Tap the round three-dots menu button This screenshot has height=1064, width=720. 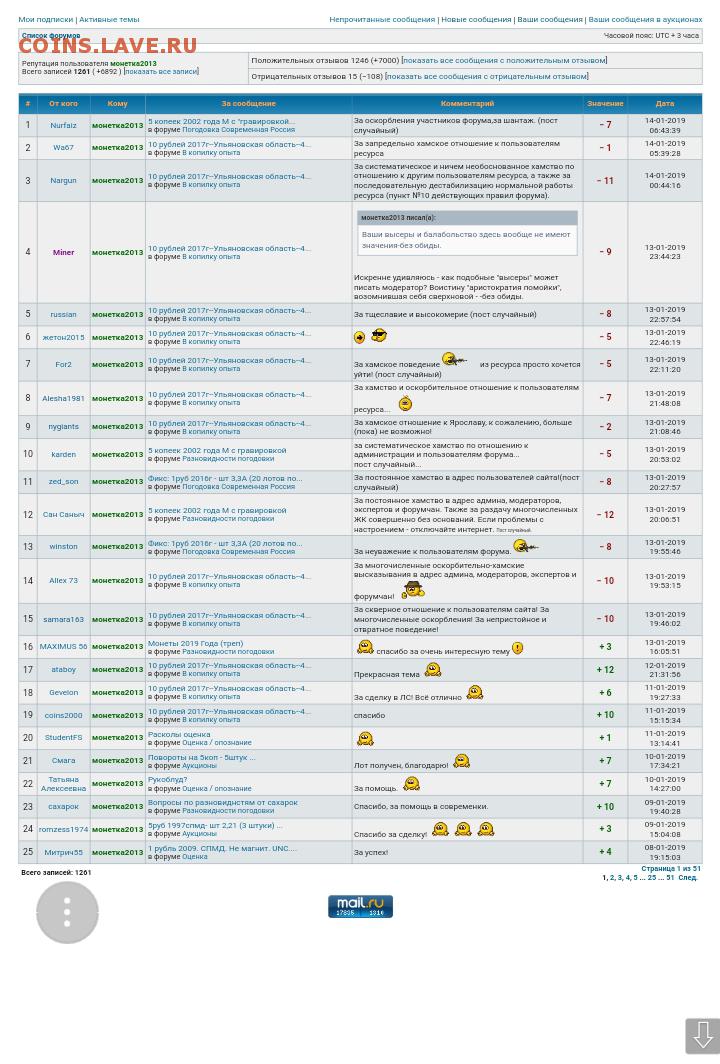coord(67,912)
